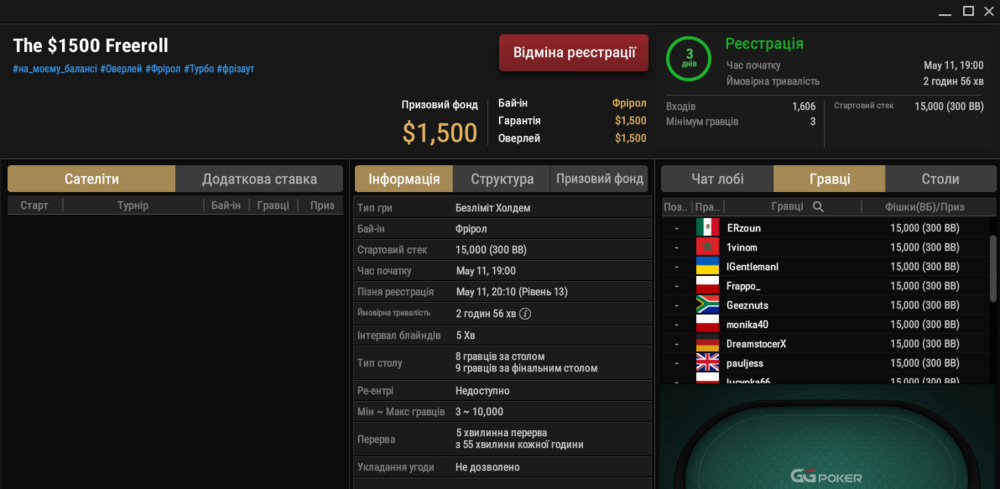Click the info icon next to estimated duration

526,314
